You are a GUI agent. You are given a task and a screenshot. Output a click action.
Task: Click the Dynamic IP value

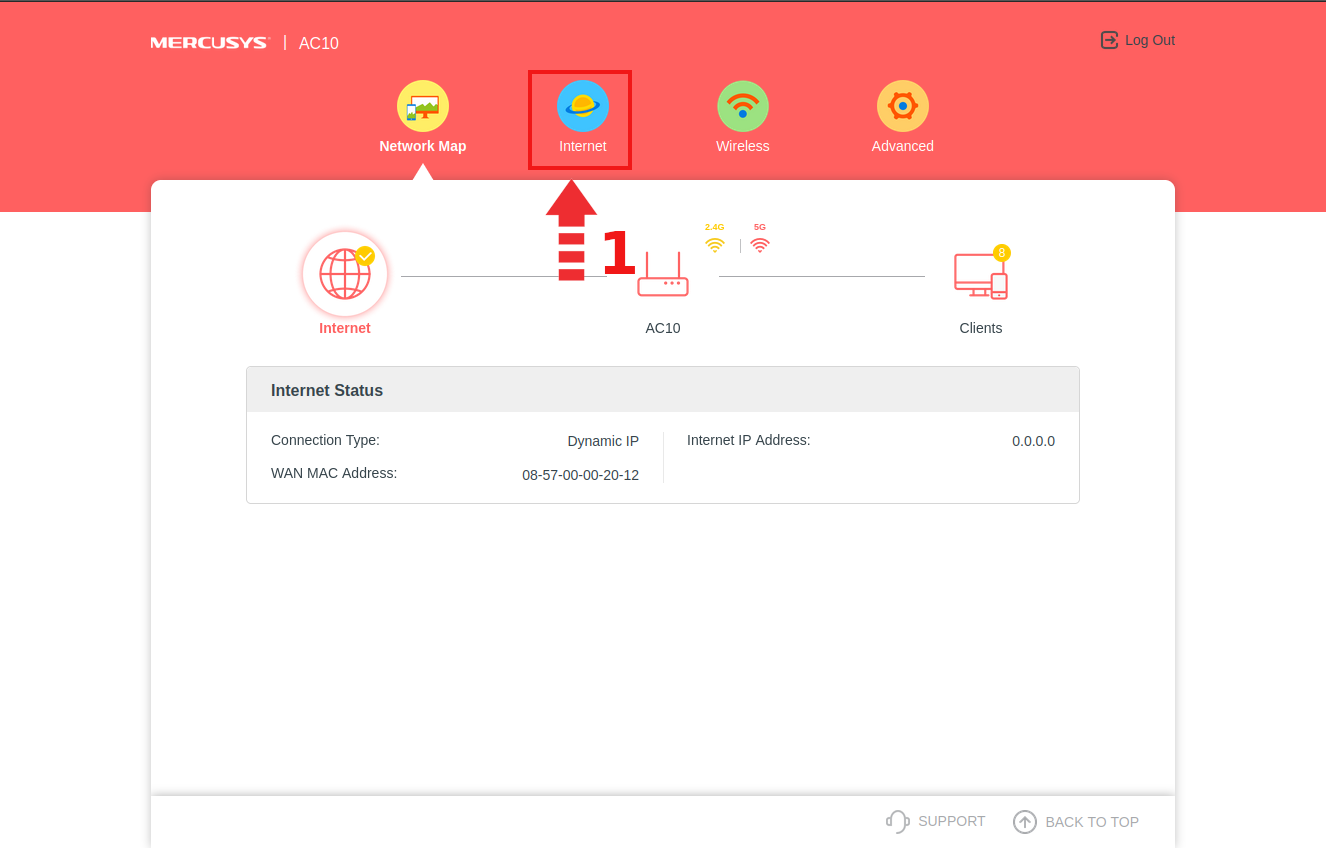603,441
